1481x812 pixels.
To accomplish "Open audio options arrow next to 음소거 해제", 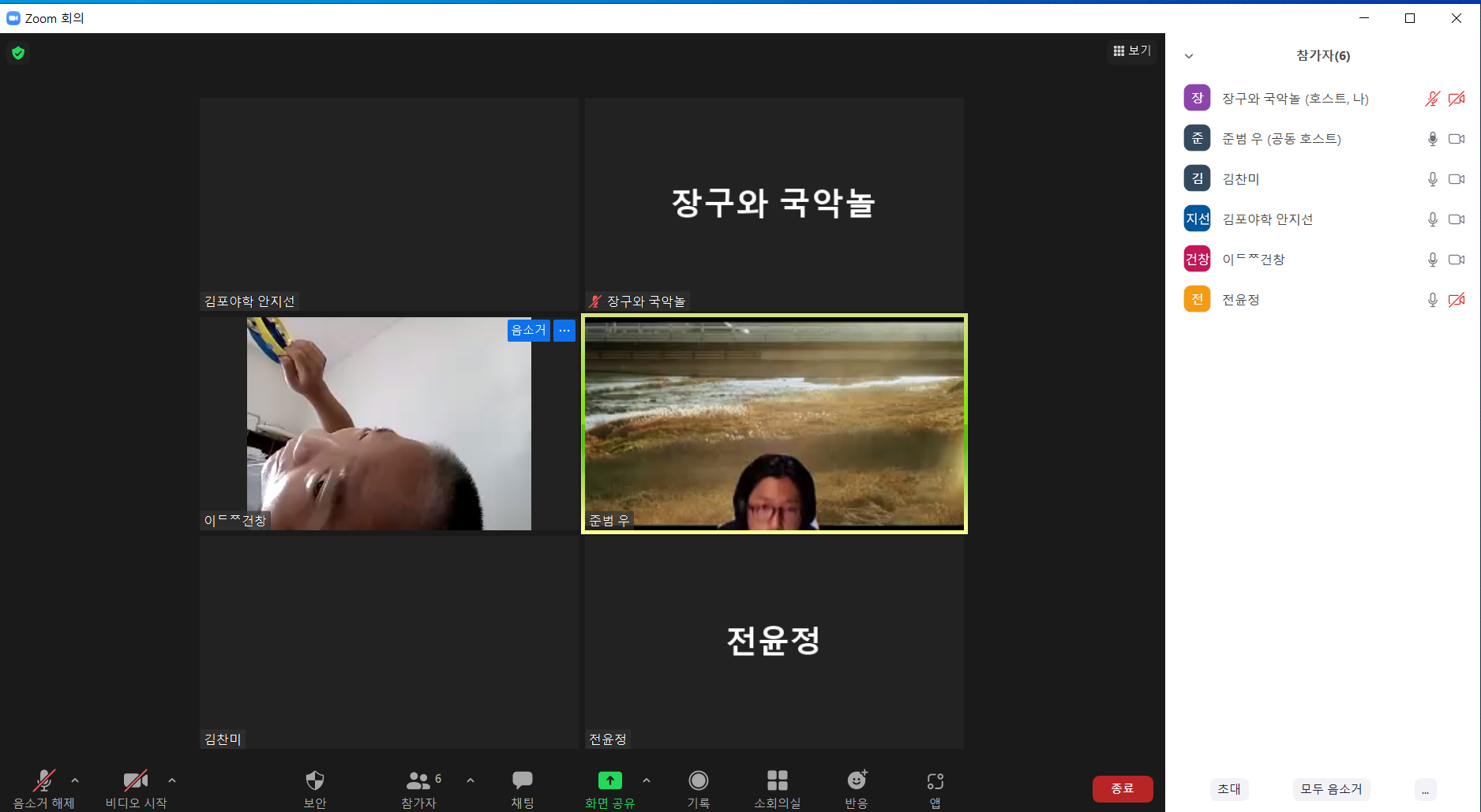I will tap(75, 780).
